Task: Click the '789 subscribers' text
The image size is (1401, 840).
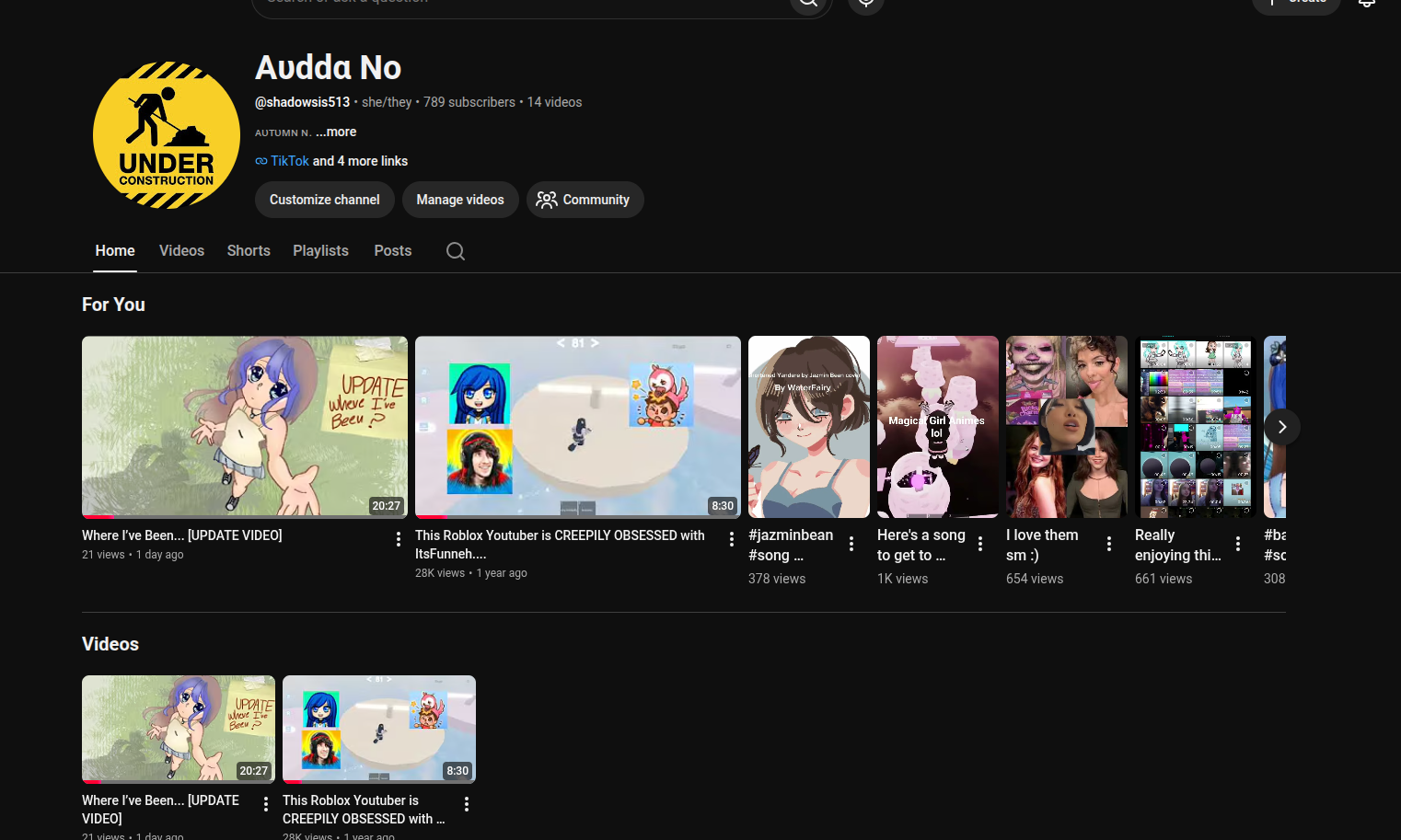Action: point(469,102)
